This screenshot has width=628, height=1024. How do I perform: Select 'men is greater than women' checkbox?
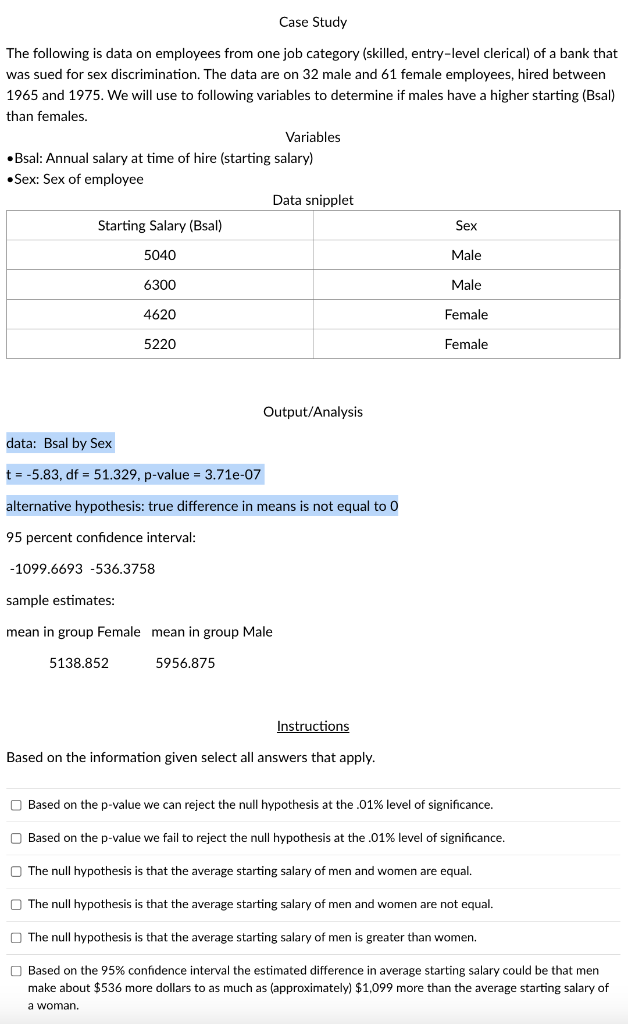coord(16,938)
